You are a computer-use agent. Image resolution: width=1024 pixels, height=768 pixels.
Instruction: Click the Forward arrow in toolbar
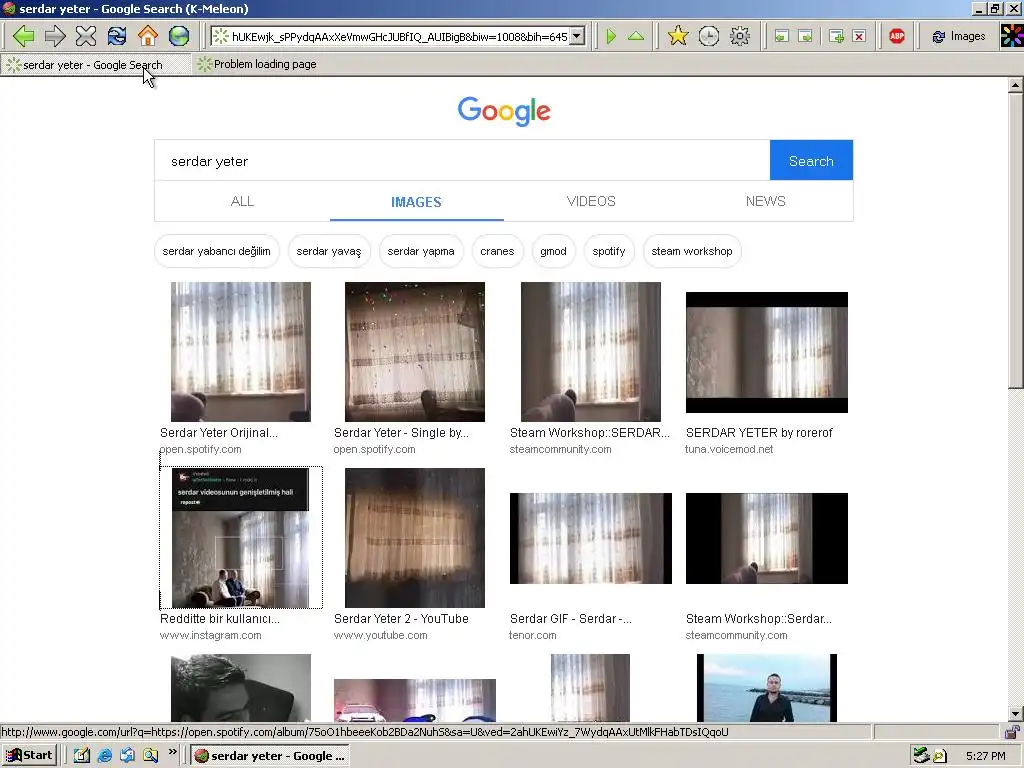click(55, 36)
